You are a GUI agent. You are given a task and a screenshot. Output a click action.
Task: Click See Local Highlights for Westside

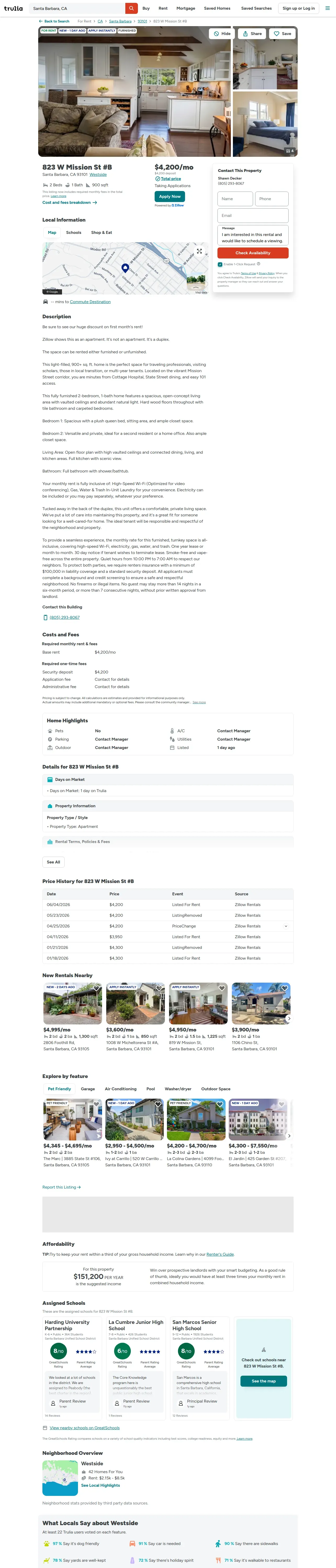pos(101,1485)
